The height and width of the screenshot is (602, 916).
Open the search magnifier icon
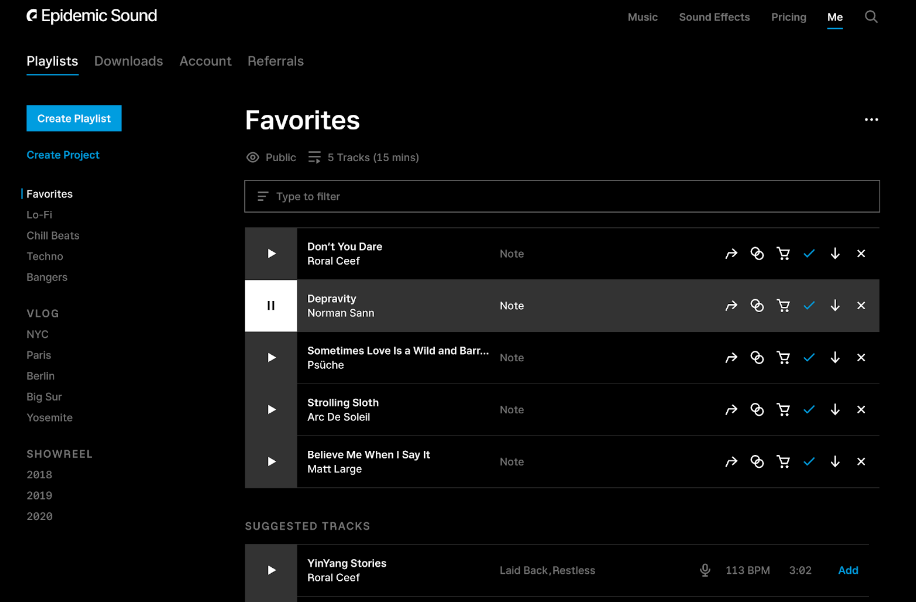pos(871,17)
